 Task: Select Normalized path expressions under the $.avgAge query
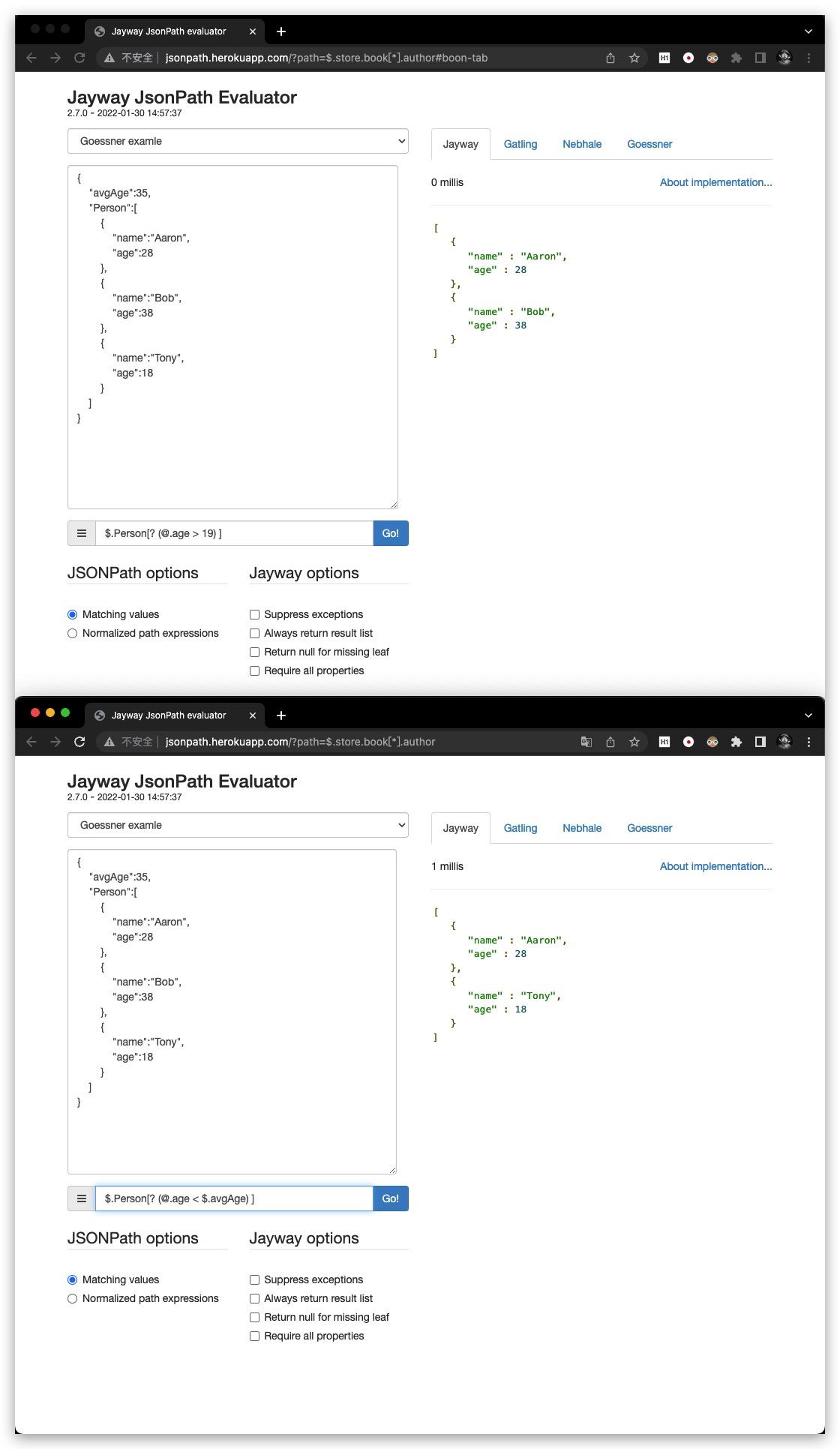tap(73, 1298)
